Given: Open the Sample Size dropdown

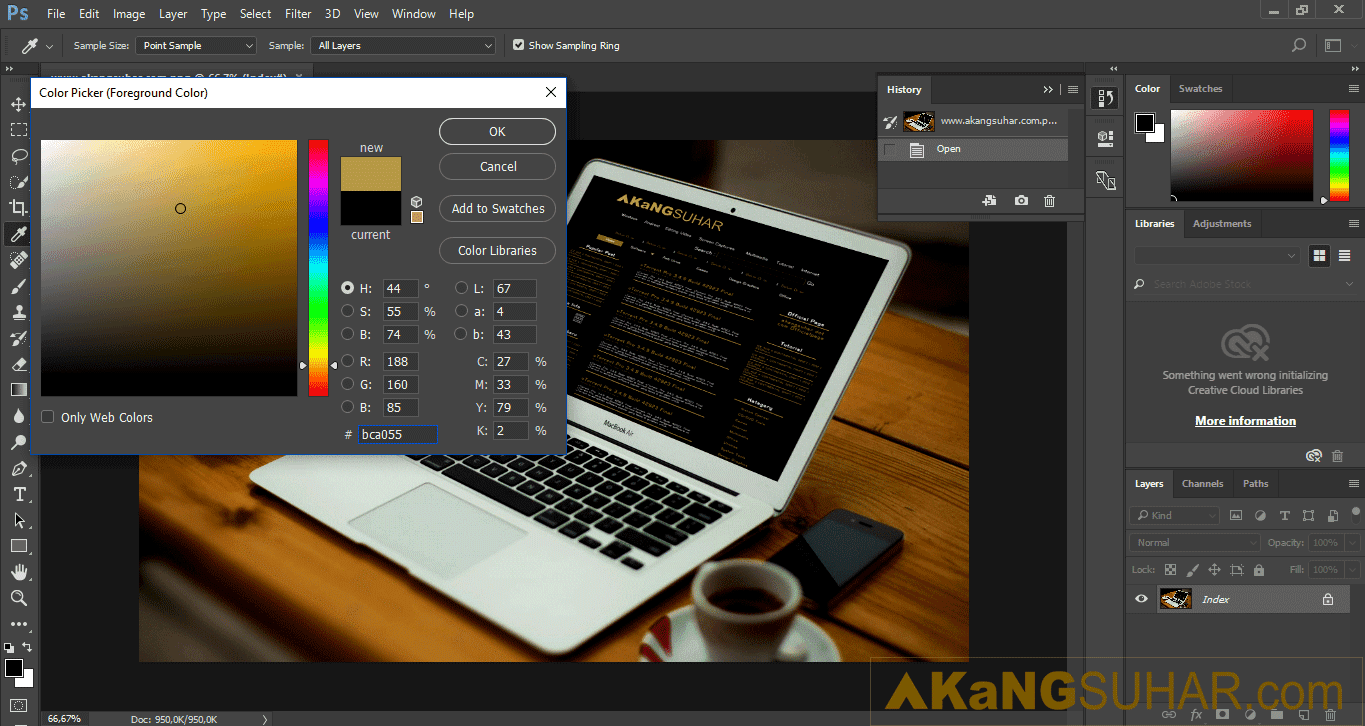Looking at the screenshot, I should [x=197, y=45].
